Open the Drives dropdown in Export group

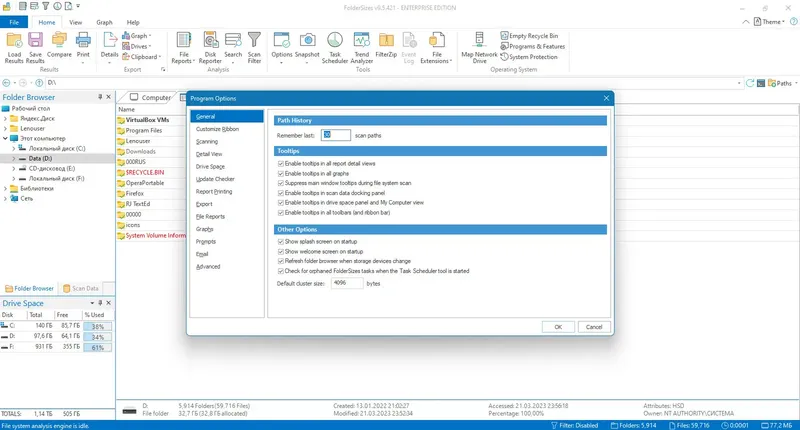(x=137, y=46)
